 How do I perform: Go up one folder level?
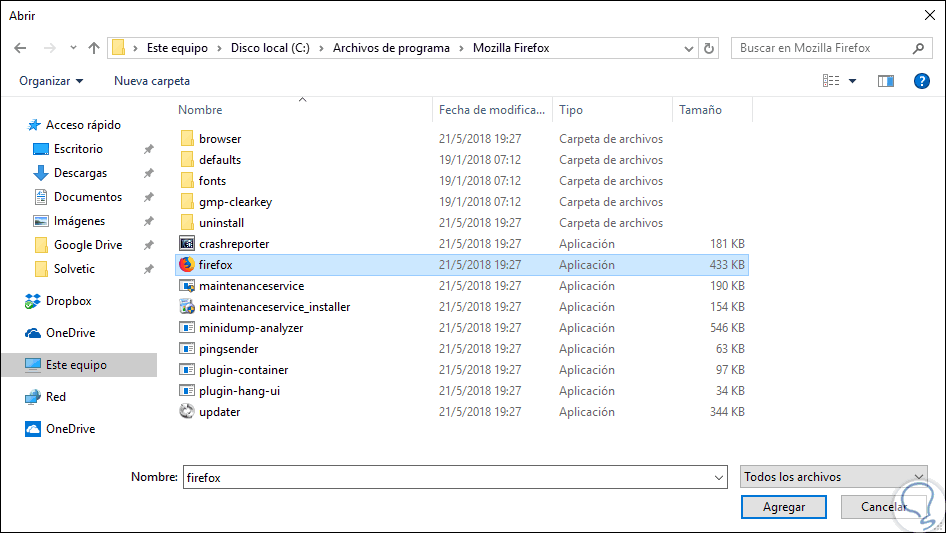[x=94, y=48]
